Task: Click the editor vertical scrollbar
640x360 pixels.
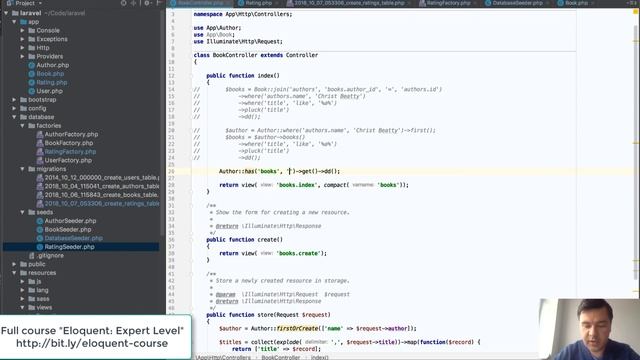Action: click(x=636, y=153)
